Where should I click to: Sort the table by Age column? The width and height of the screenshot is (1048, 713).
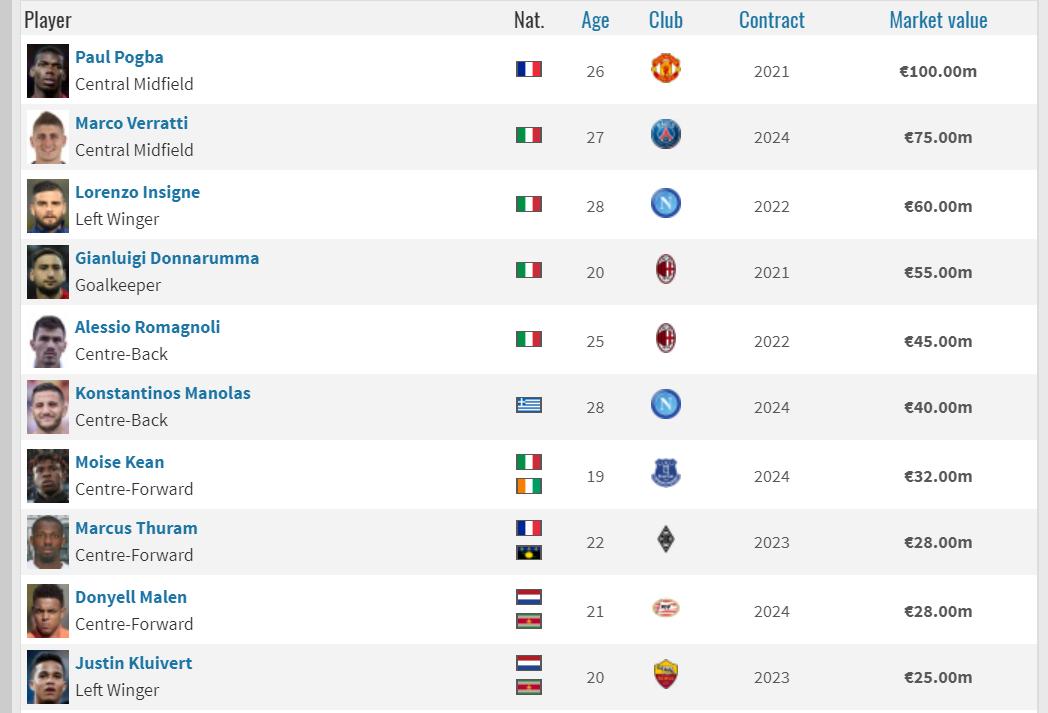click(x=595, y=20)
